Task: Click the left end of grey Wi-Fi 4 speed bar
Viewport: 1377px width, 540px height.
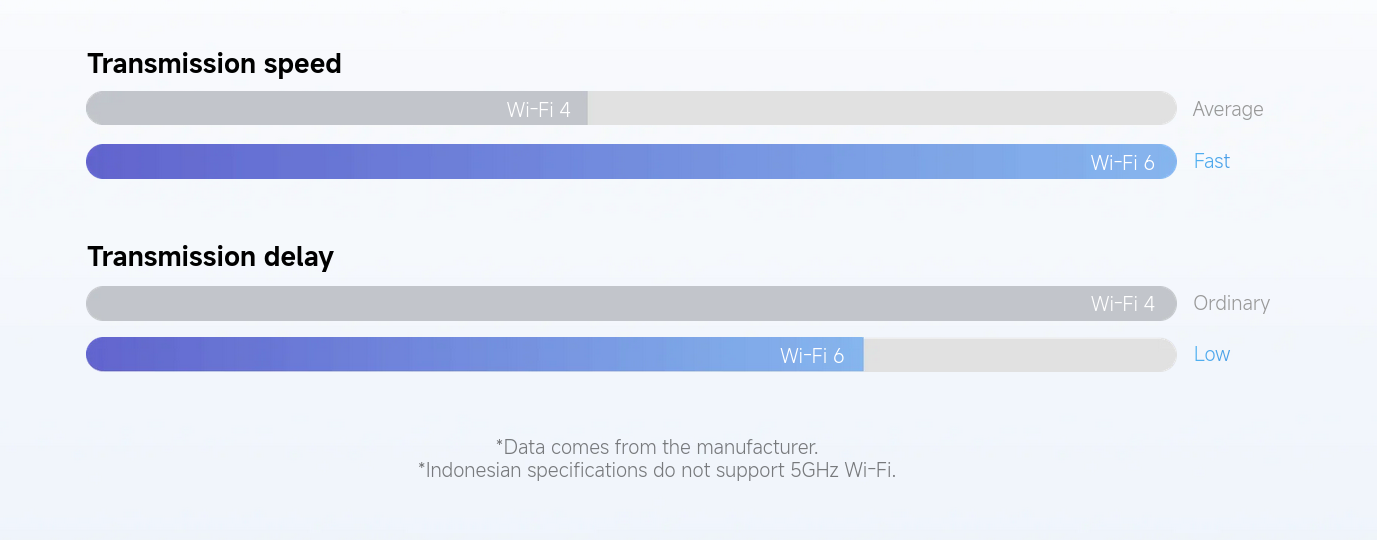Action: point(110,108)
